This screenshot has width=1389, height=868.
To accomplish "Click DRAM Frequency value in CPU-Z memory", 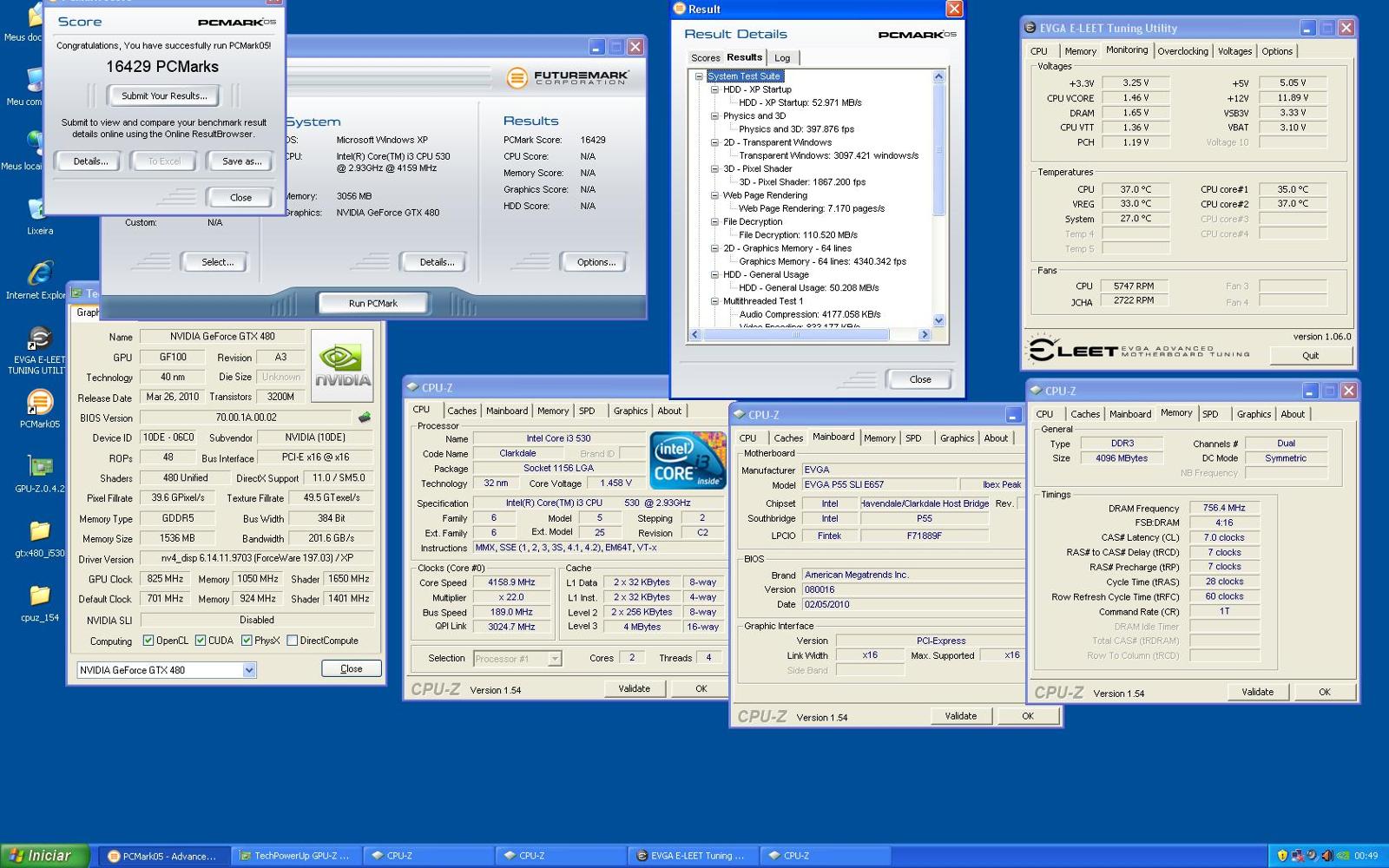I will point(1224,508).
